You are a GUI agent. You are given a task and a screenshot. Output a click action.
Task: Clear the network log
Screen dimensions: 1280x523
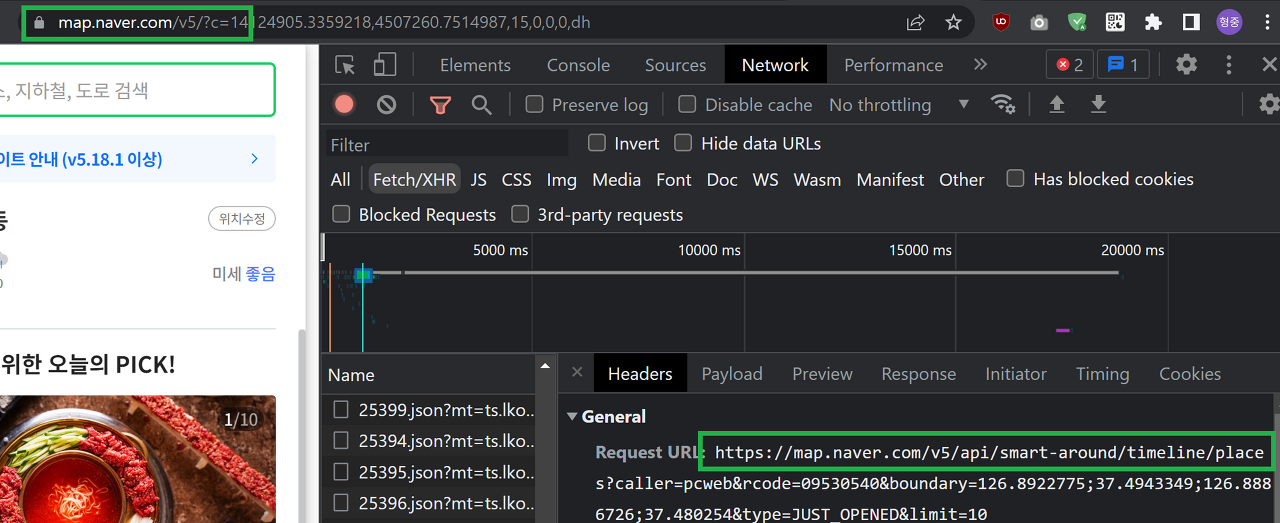click(x=386, y=104)
